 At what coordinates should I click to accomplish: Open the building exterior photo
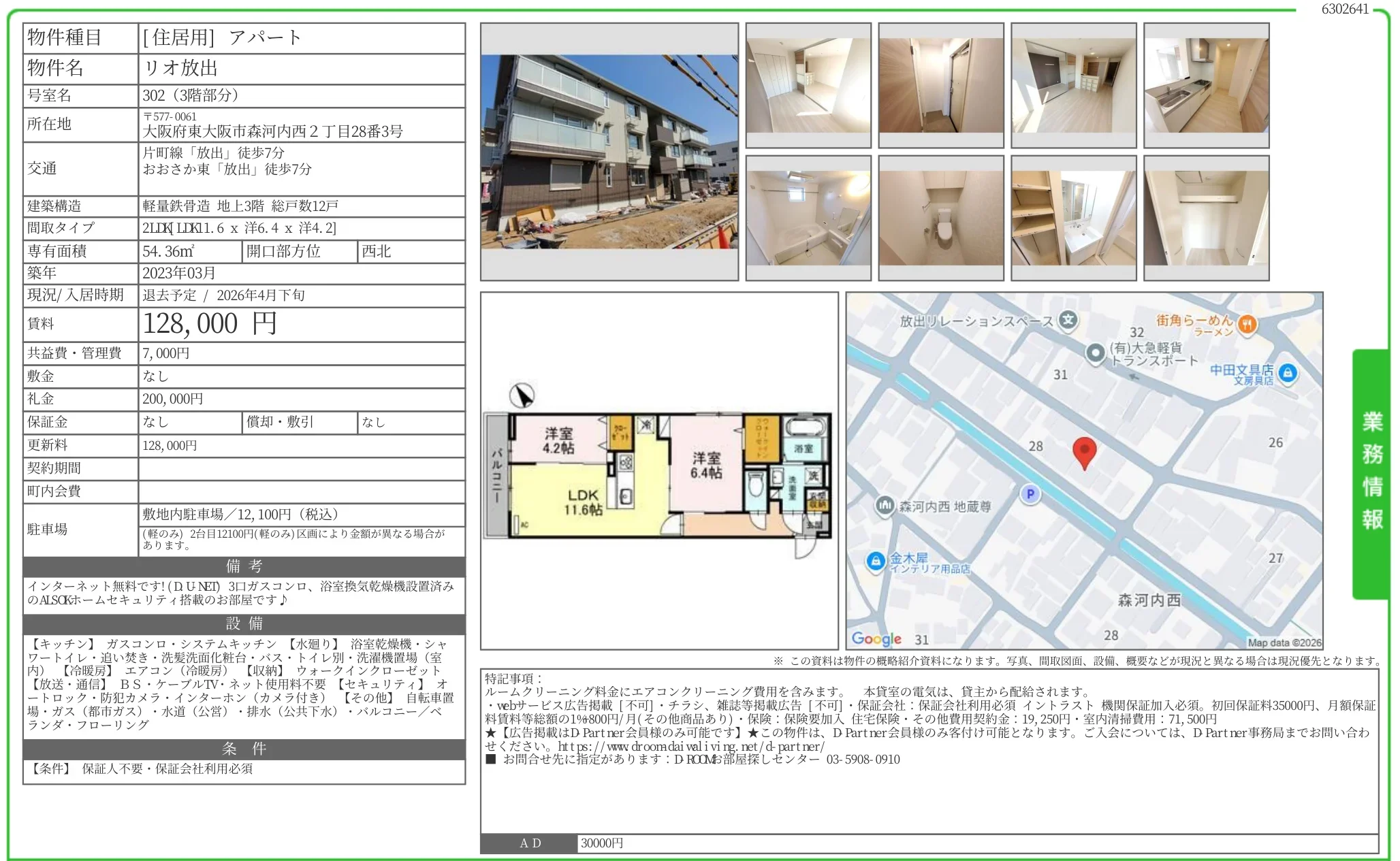(x=609, y=151)
